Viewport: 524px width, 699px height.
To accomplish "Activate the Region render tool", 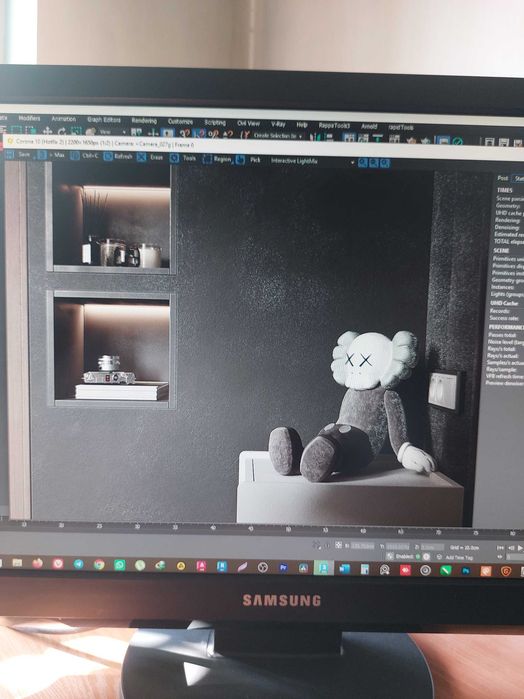I will tap(217, 159).
